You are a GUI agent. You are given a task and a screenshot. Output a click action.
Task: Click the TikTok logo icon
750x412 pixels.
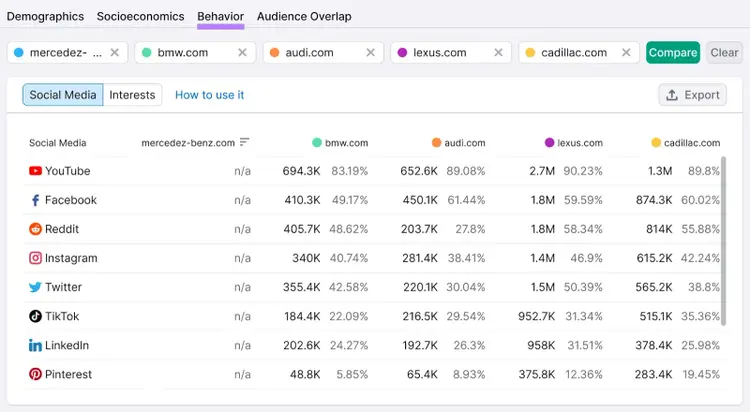[x=35, y=316]
